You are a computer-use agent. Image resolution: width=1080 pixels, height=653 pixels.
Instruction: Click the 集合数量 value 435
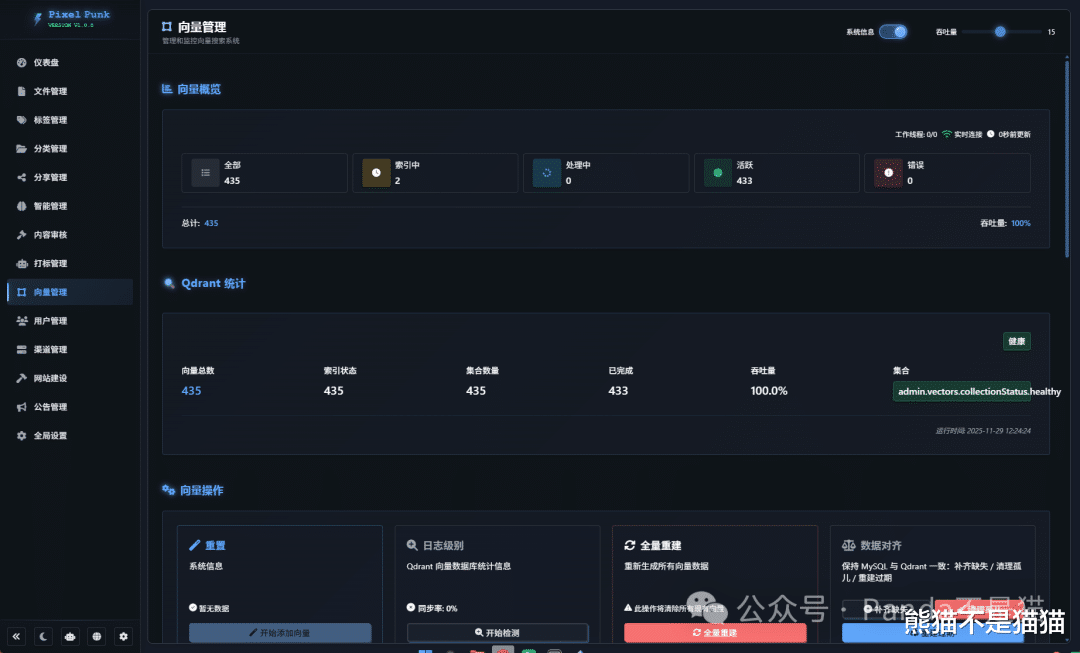(x=476, y=391)
